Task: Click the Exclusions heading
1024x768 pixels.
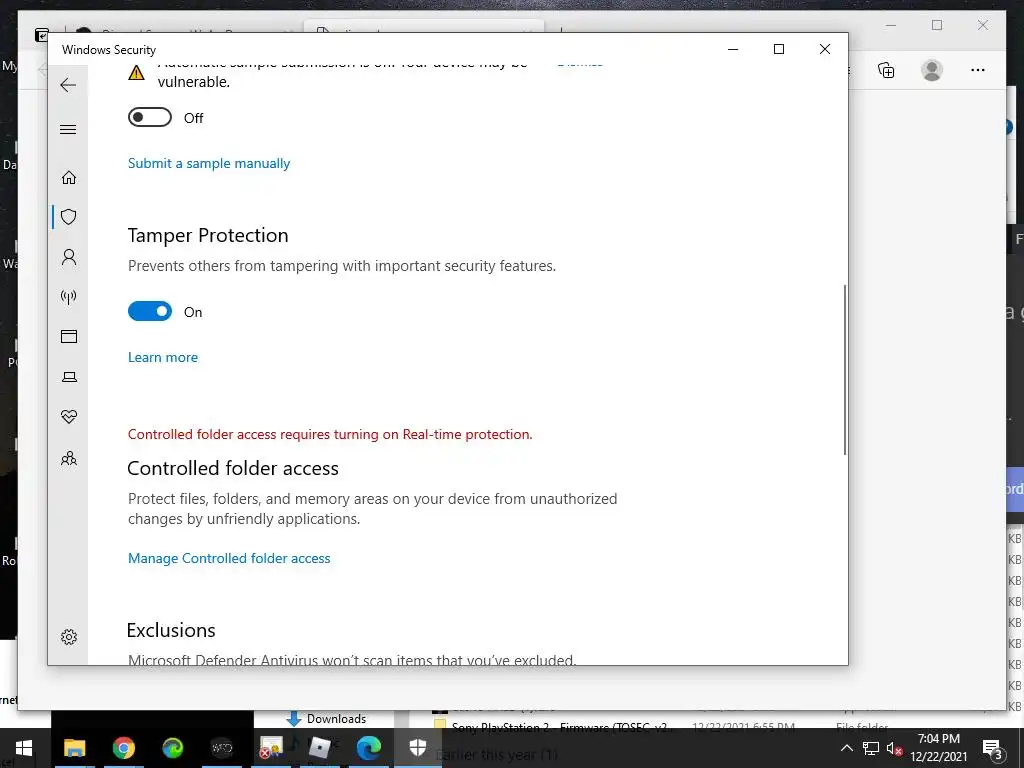Action: coord(171,630)
